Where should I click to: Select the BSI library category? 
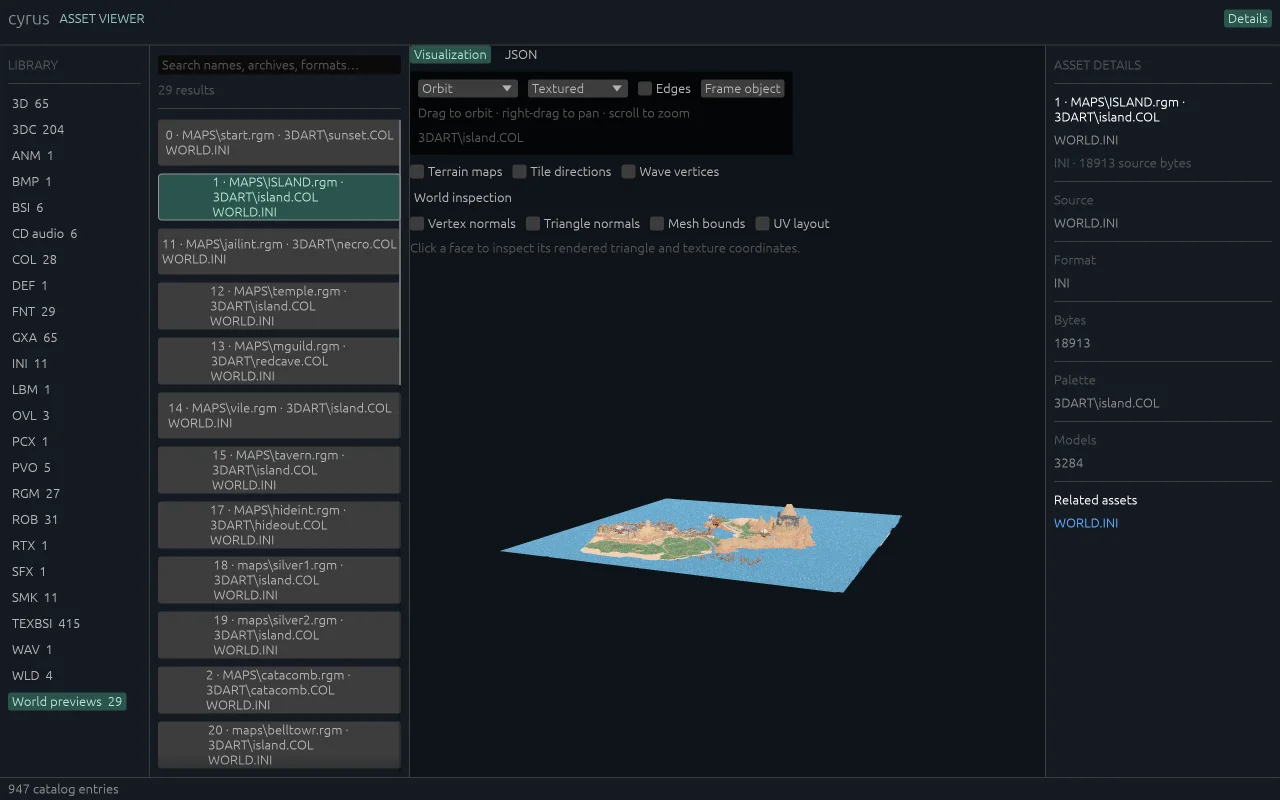tap(28, 208)
